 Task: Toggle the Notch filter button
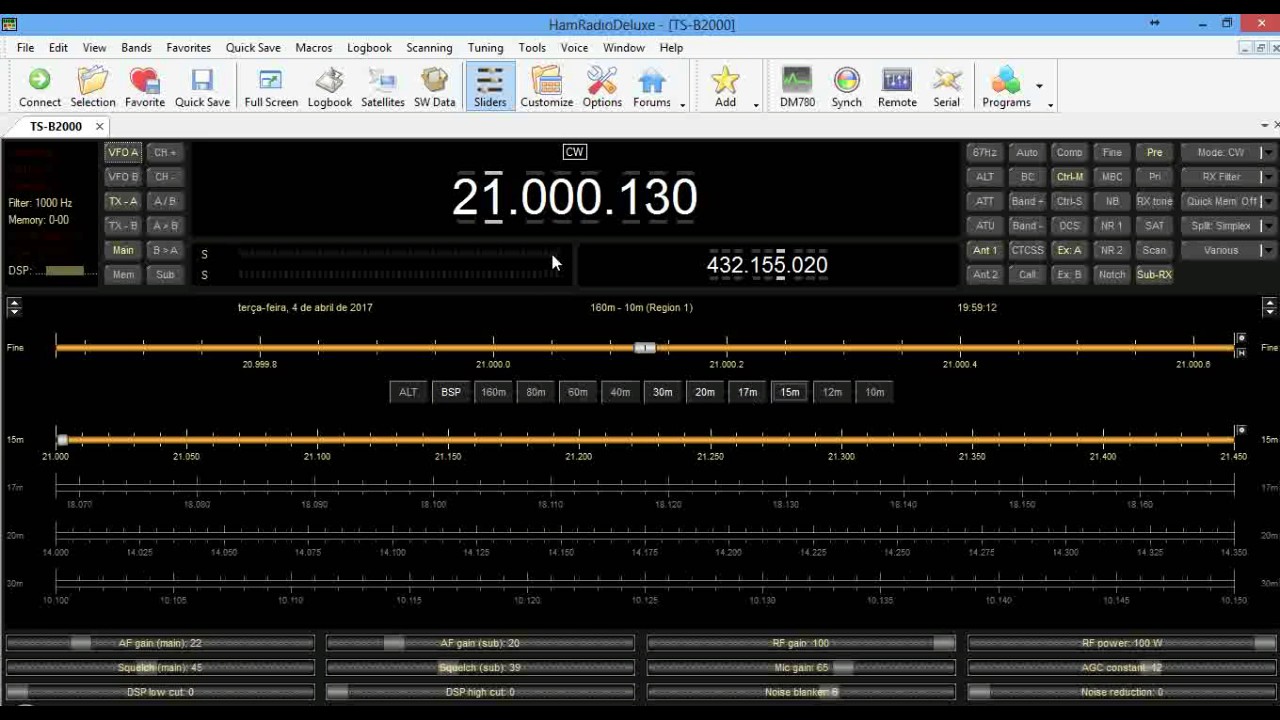pyautogui.click(x=1112, y=275)
